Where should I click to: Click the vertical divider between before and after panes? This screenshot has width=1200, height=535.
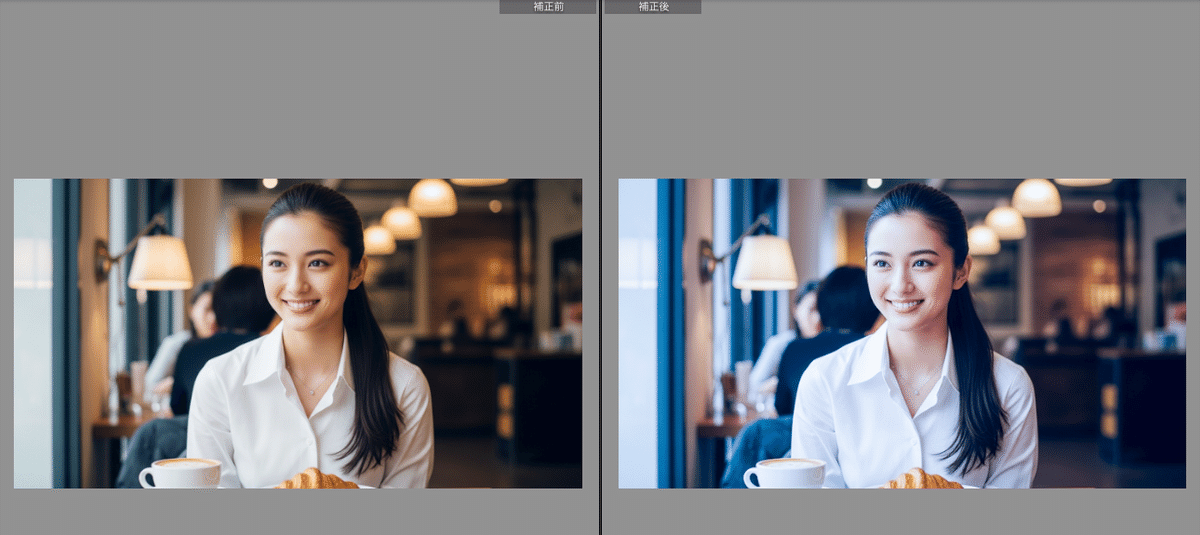click(x=600, y=267)
